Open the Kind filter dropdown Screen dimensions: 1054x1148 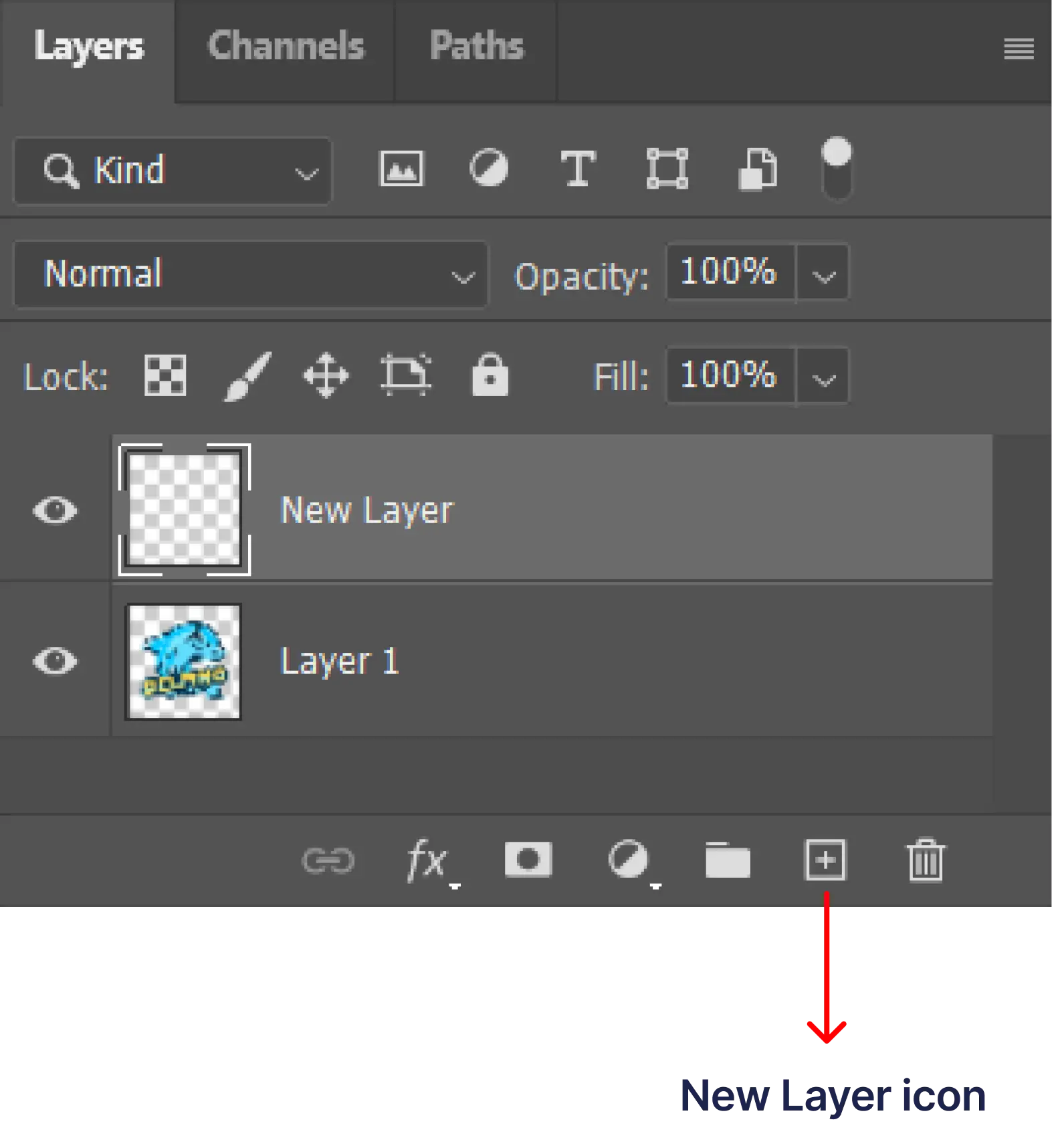point(173,171)
